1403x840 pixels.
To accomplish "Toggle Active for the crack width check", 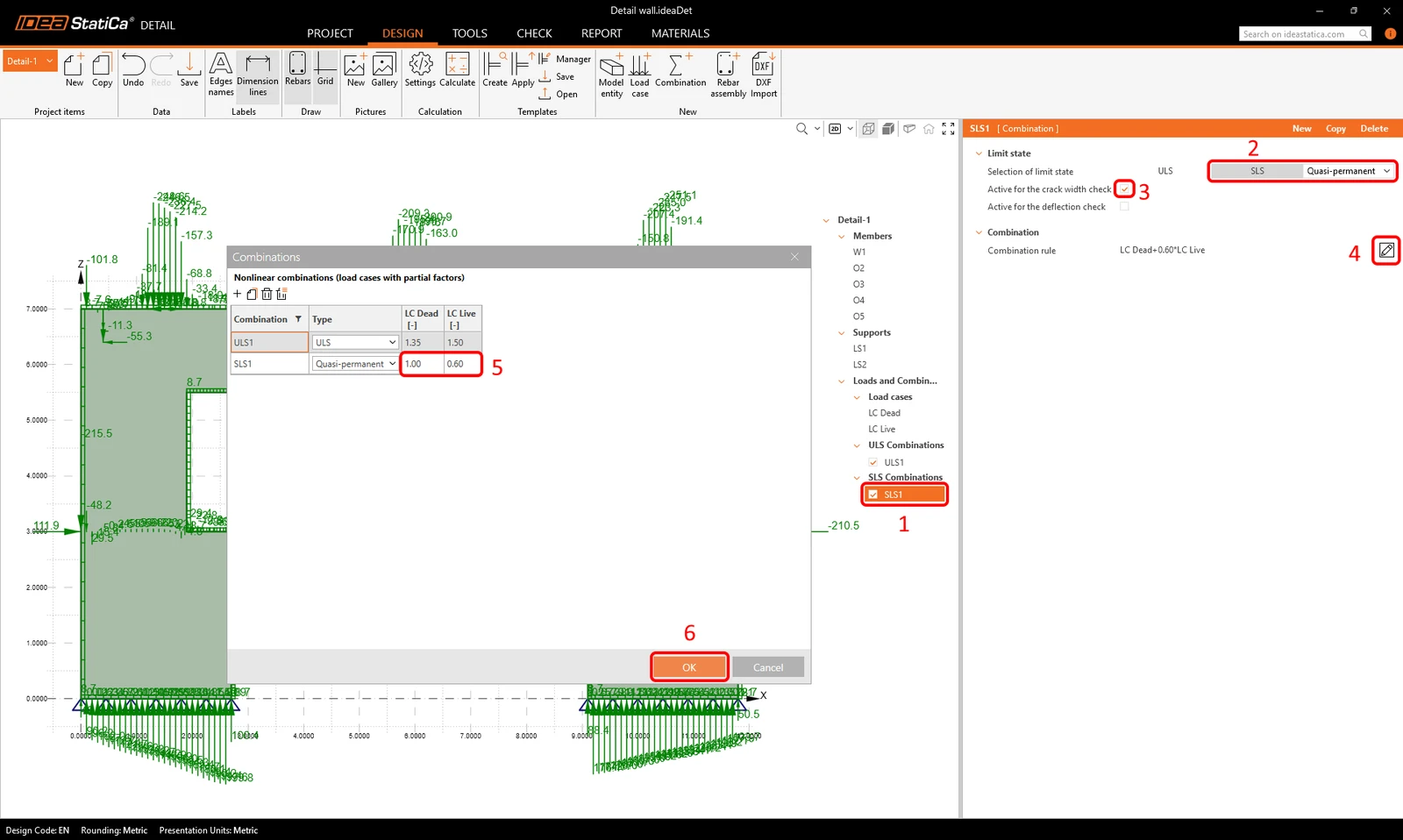I will point(1124,189).
